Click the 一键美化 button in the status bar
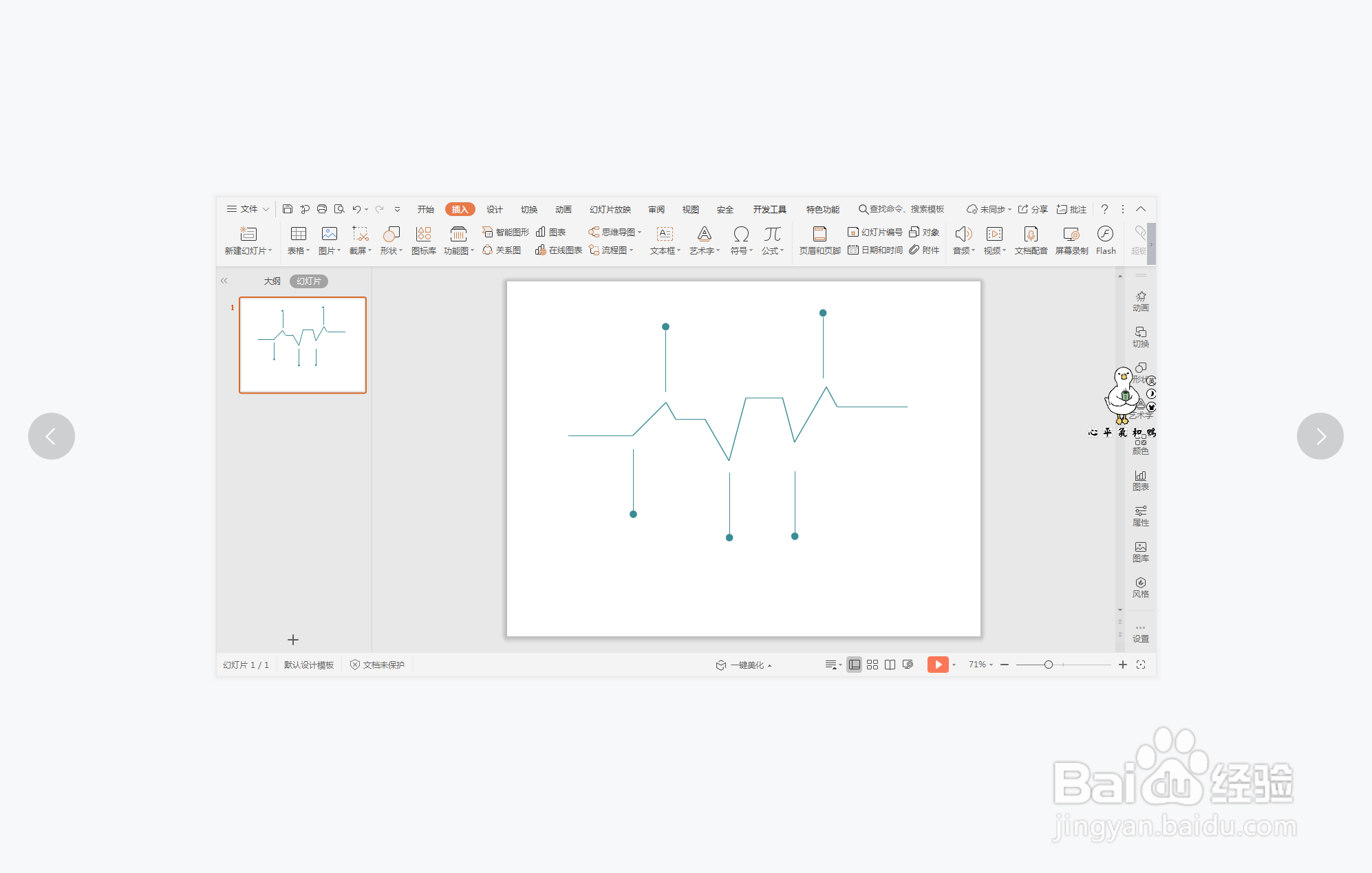 pos(745,665)
